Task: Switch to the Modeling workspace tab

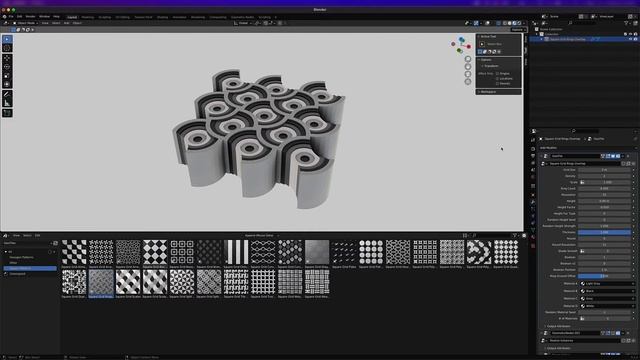Action: pyautogui.click(x=88, y=17)
